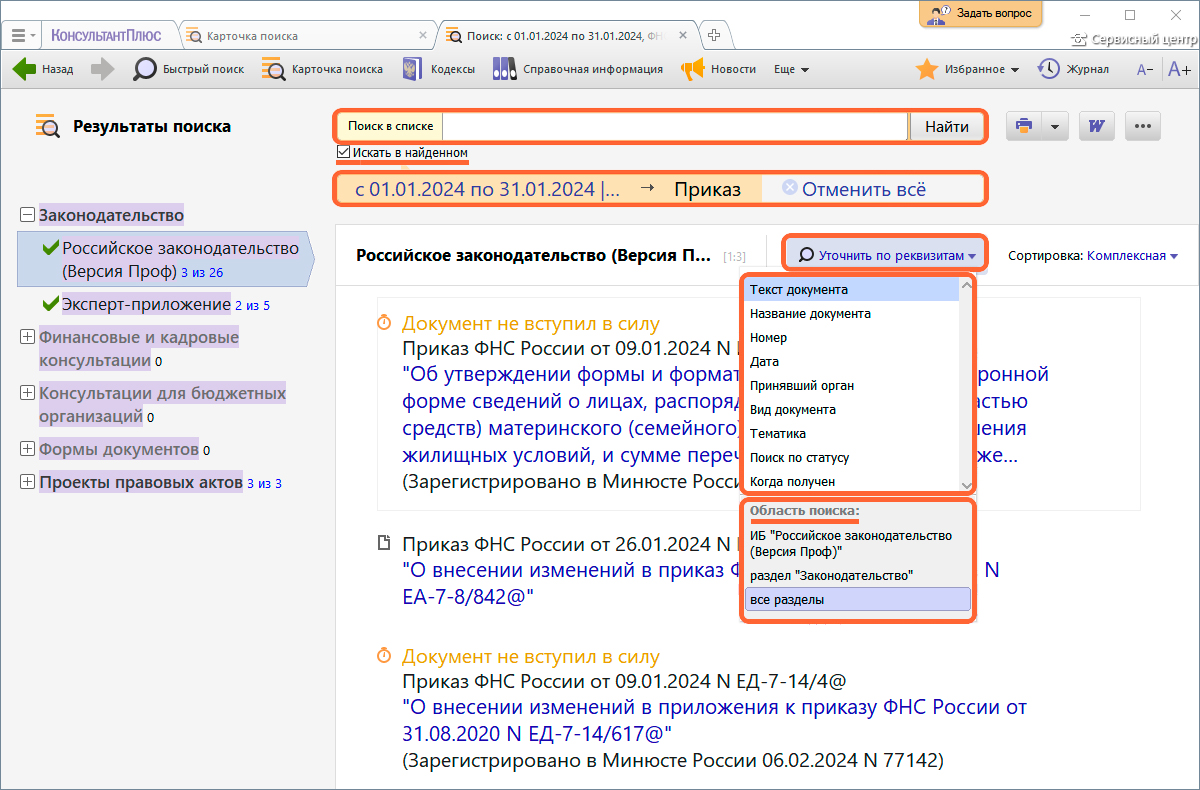1200x790 pixels.
Task: Set search area to раздел Законодательство
Action: pos(858,575)
